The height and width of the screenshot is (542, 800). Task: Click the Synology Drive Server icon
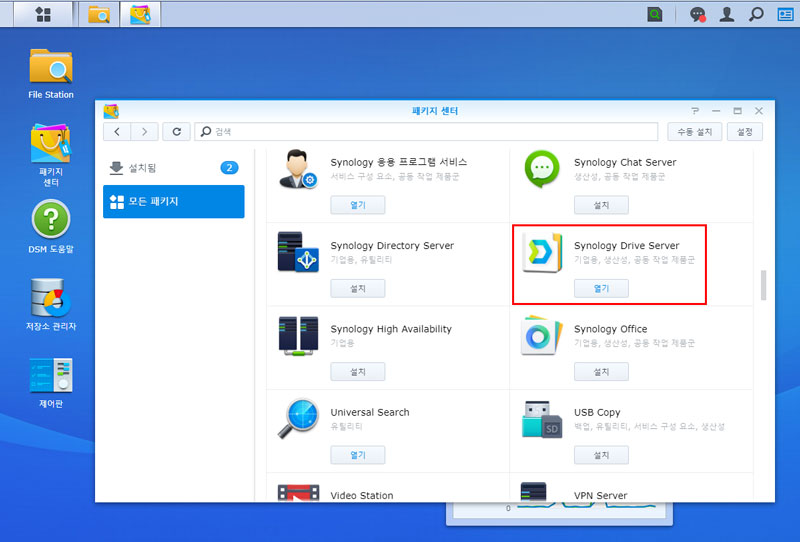click(541, 250)
